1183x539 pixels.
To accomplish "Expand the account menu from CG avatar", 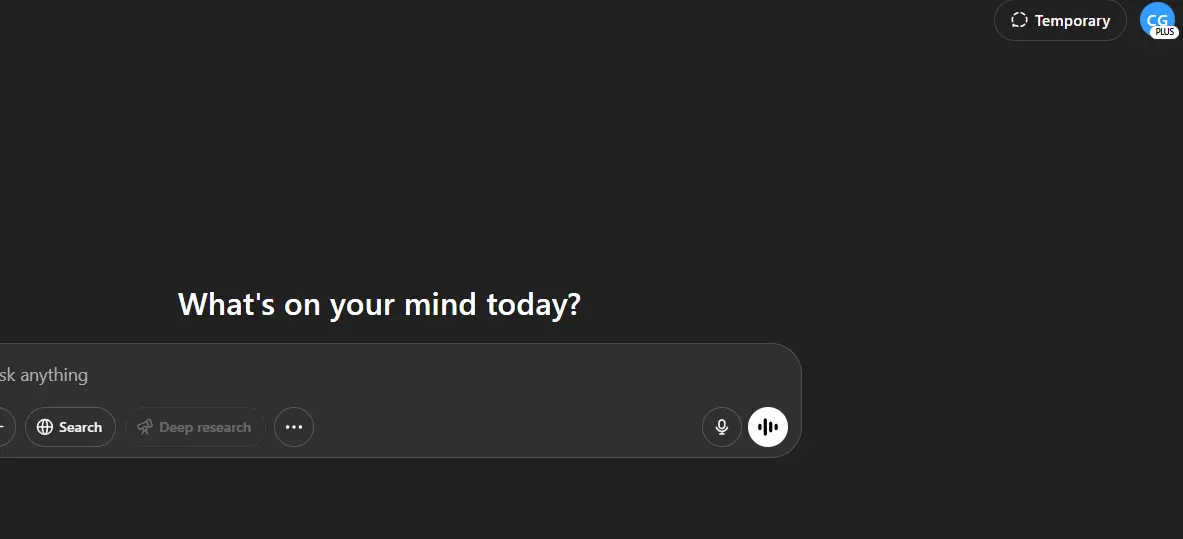I will click(1159, 20).
